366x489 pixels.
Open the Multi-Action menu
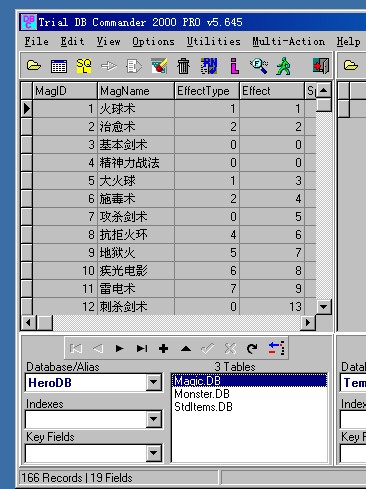[288, 42]
